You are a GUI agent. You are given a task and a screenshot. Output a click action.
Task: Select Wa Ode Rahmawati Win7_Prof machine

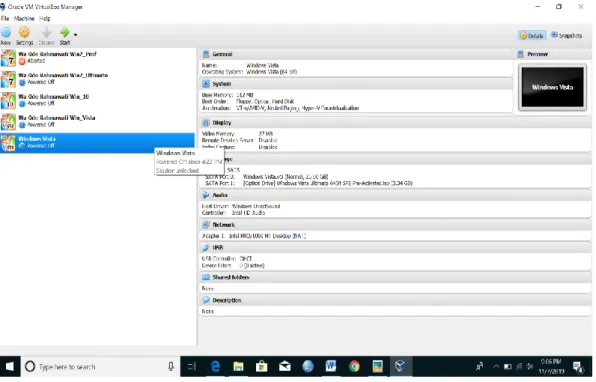point(98,58)
